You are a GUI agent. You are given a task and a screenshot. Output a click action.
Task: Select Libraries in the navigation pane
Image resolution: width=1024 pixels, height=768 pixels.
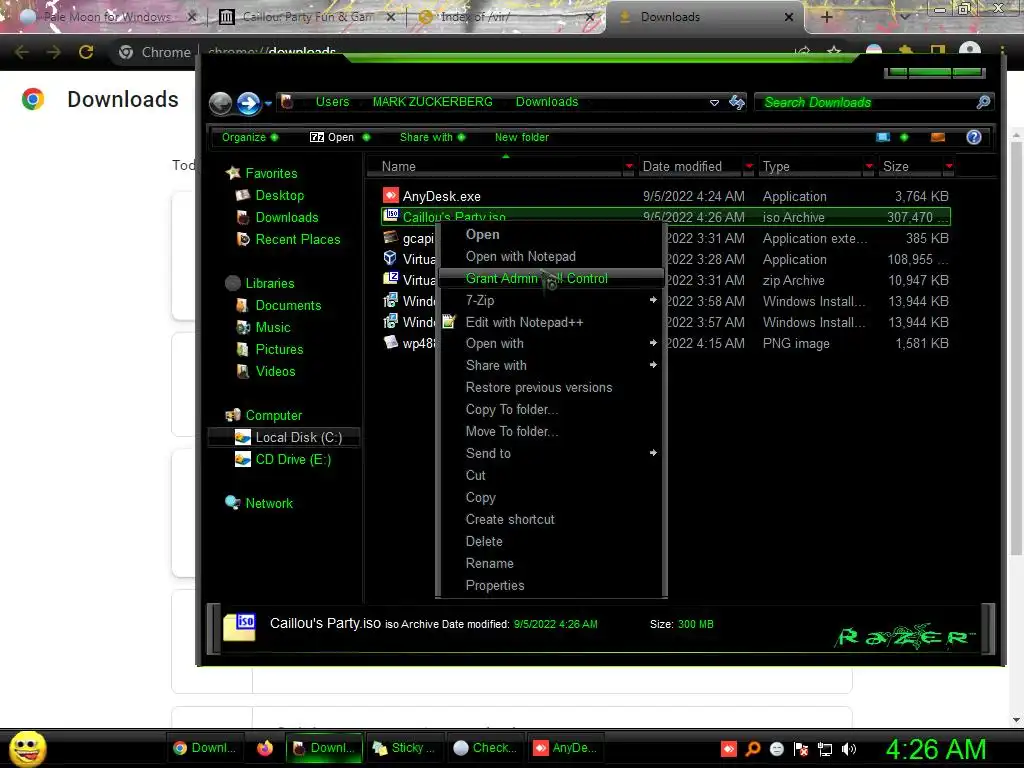click(270, 283)
